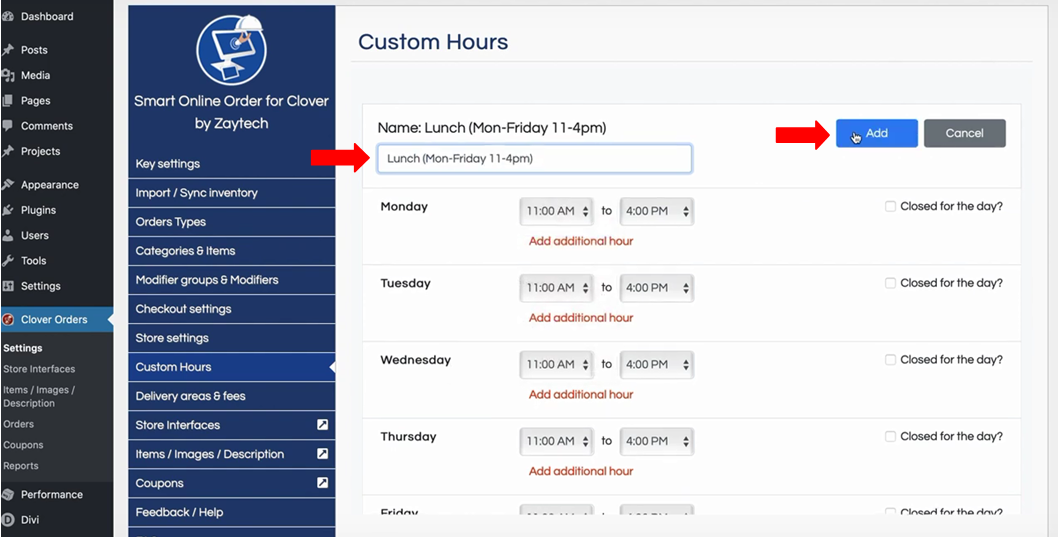Click the Users person icon
This screenshot has width=1058, height=537.
pos(8,235)
